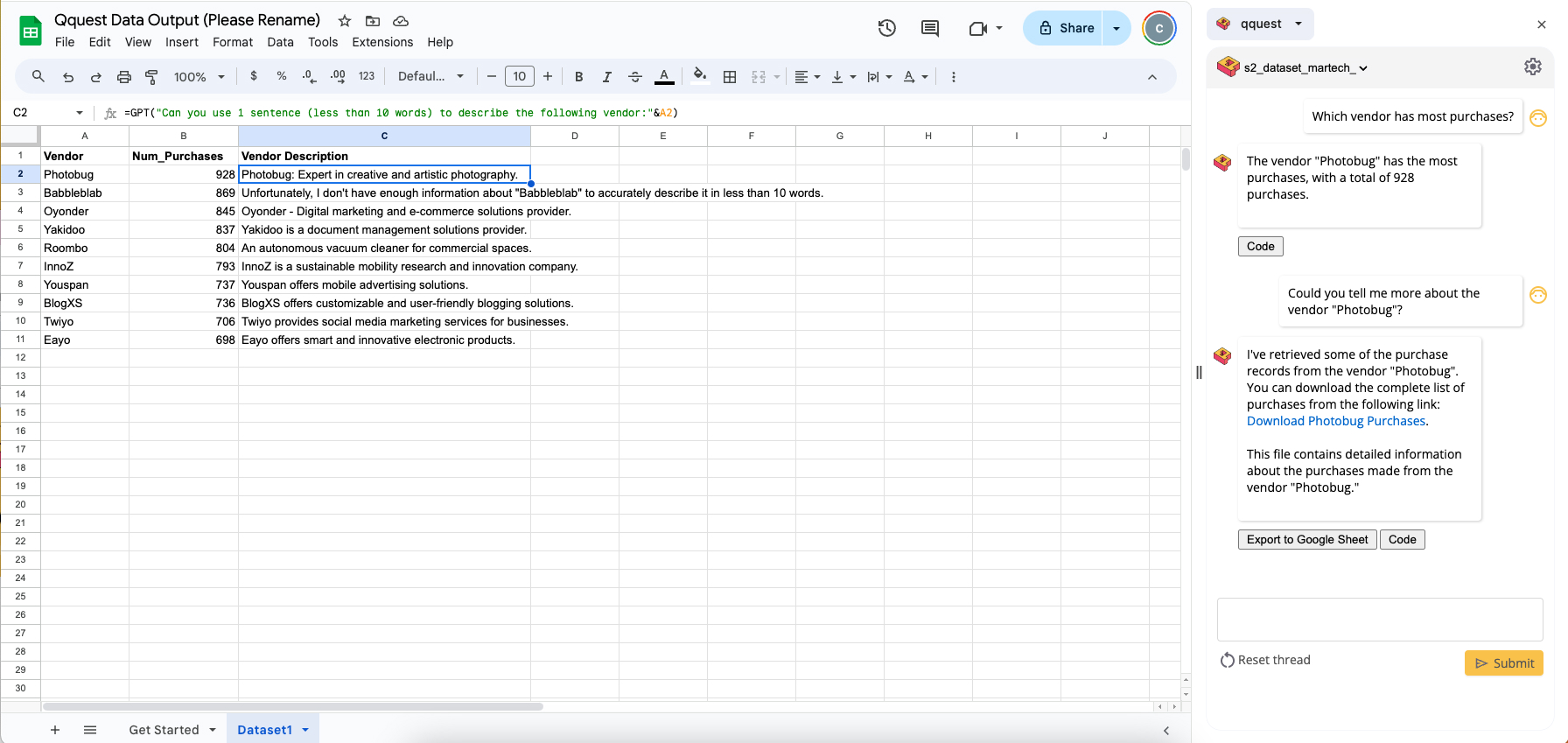Image resolution: width=1568 pixels, height=743 pixels.
Task: Star this spreadsheet document
Action: point(345,21)
